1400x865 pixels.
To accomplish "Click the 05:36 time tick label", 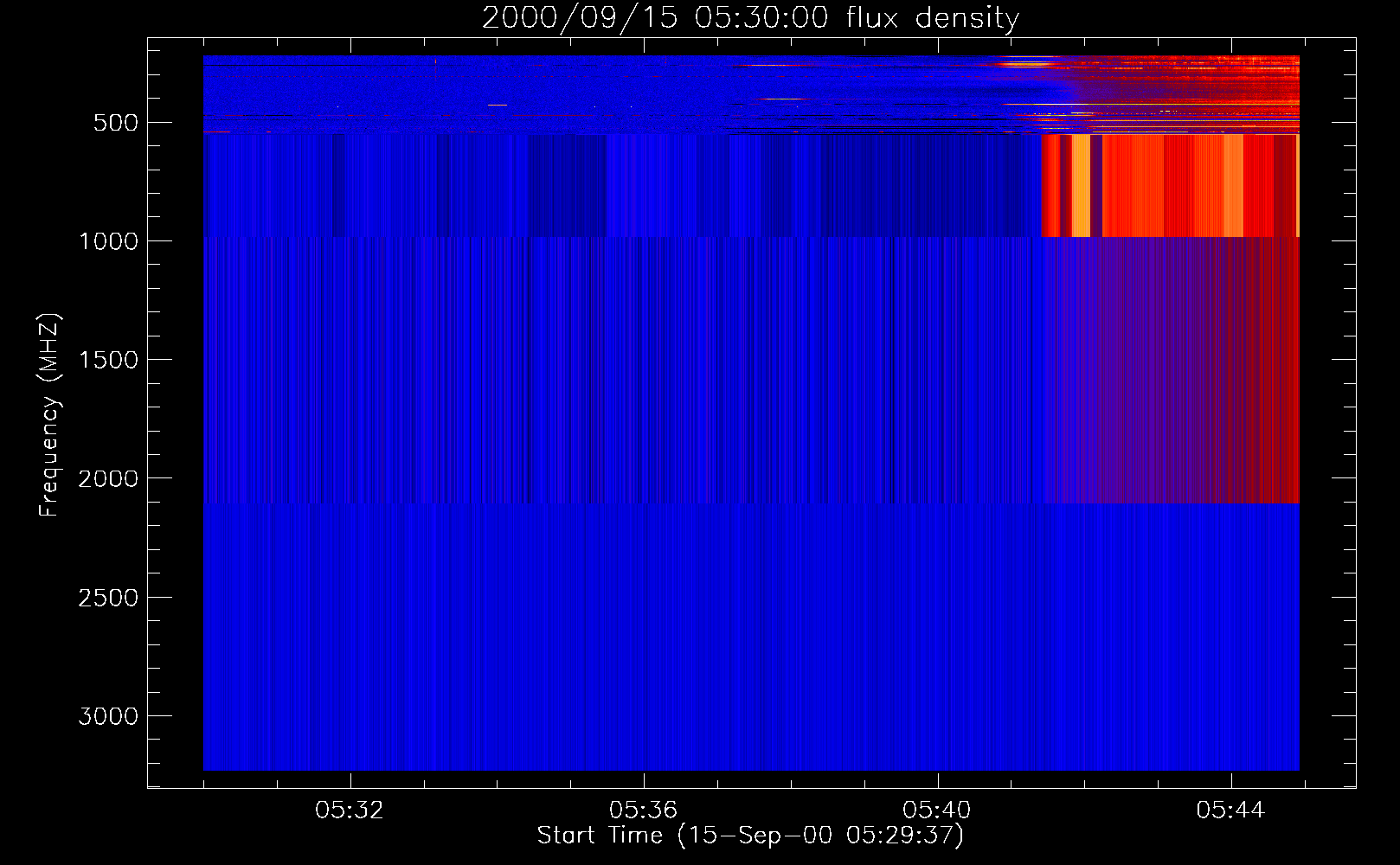I will click(643, 811).
